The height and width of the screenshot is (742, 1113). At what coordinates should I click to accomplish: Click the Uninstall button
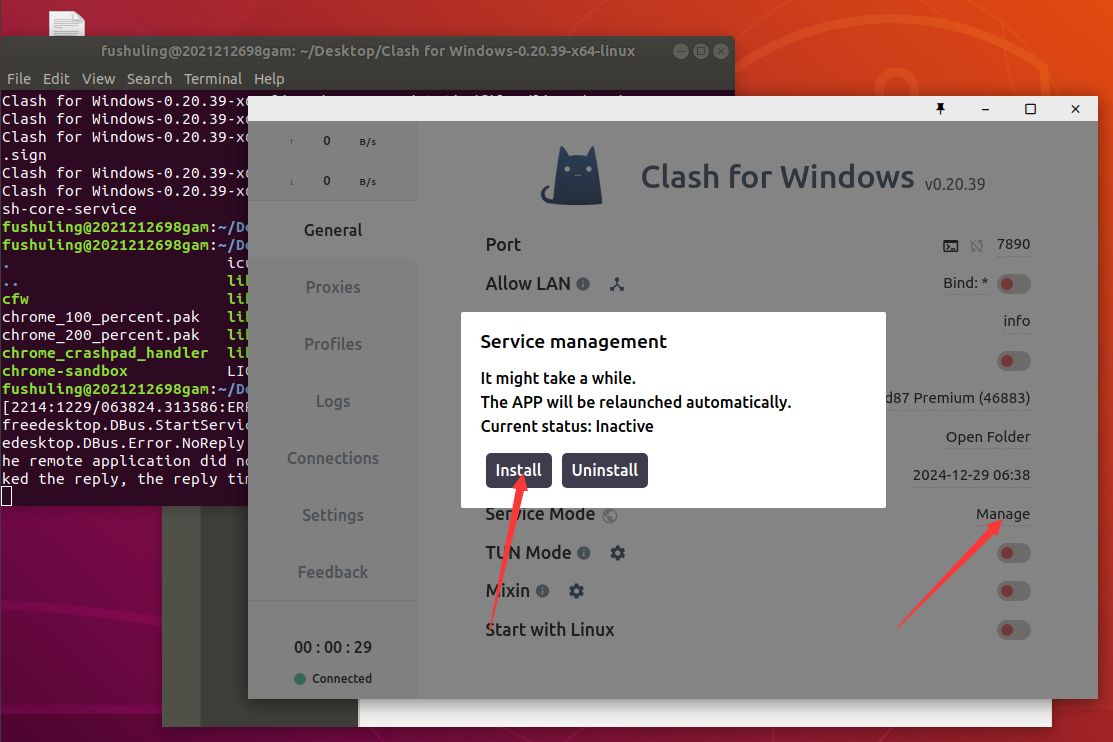[604, 470]
